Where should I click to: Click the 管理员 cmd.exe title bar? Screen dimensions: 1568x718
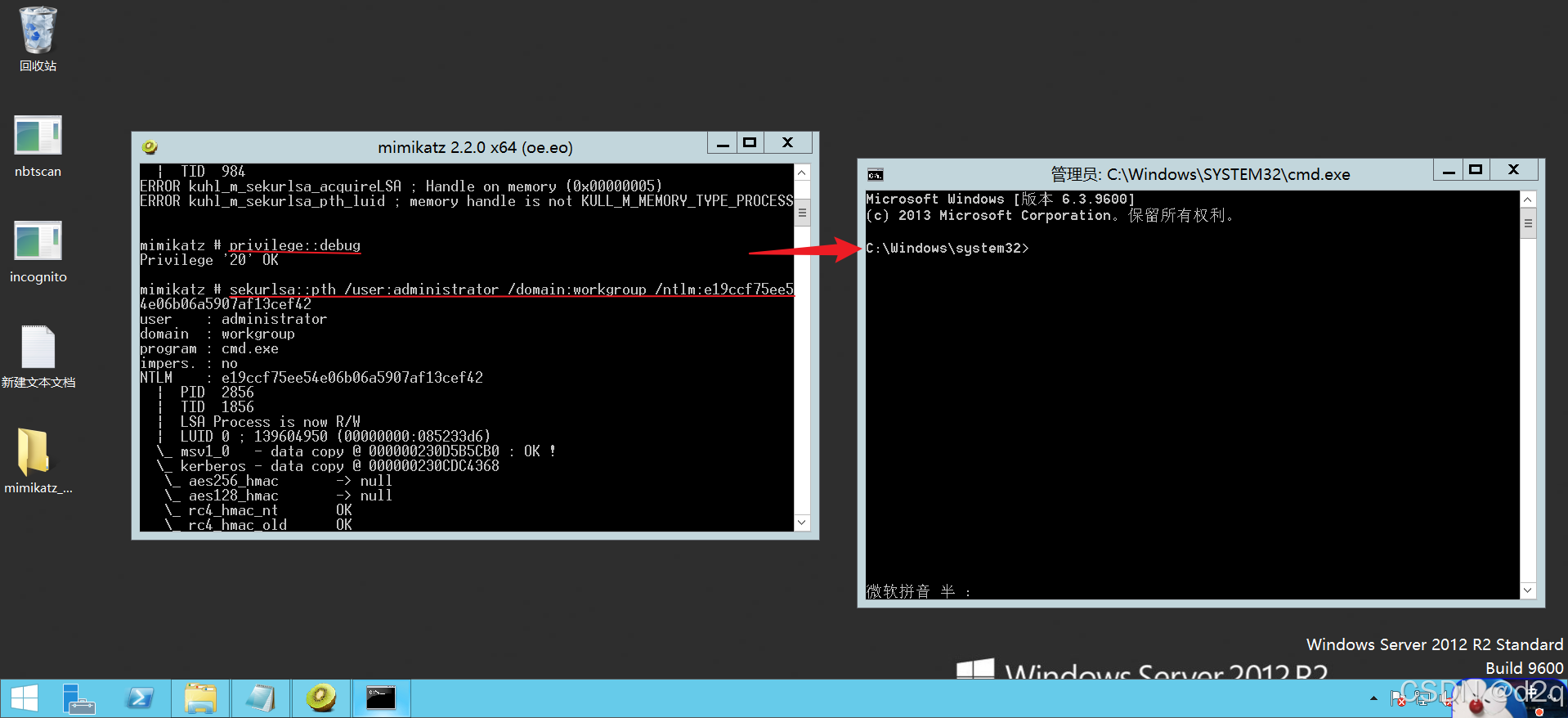(1200, 174)
